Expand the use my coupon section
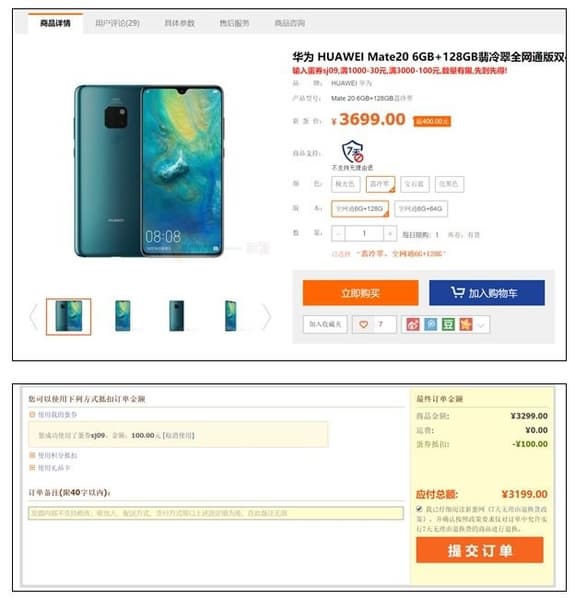 pyautogui.click(x=53, y=414)
